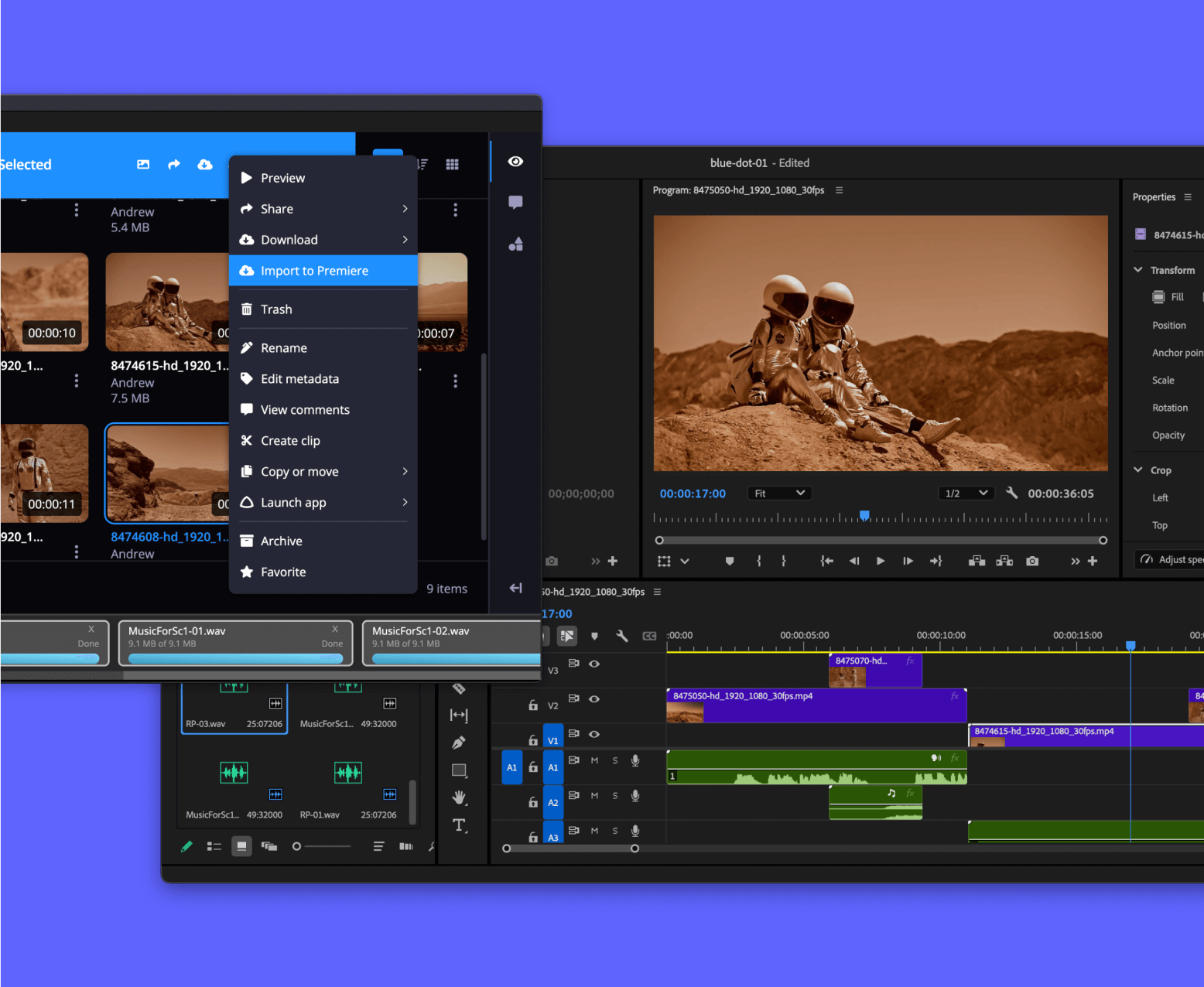Mark asset as Favorite in menu
Image resolution: width=1204 pixels, height=987 pixels.
pos(323,572)
